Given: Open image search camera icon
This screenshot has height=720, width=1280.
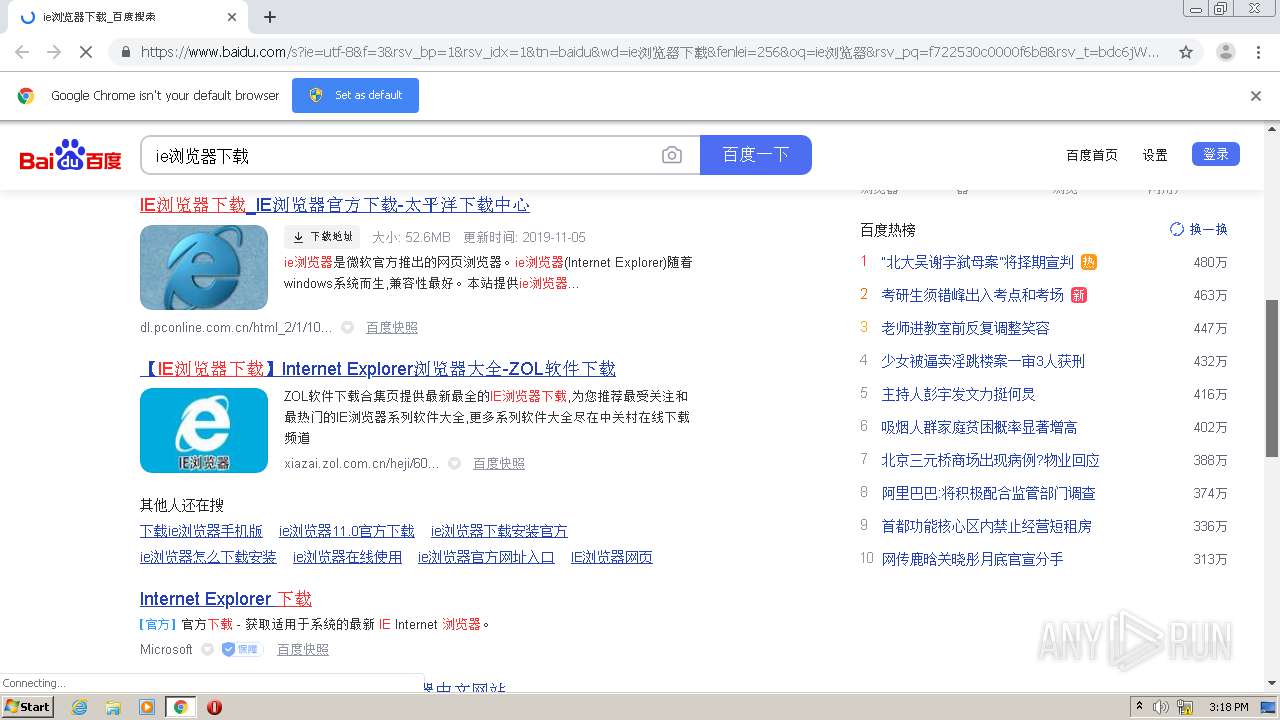Looking at the screenshot, I should pyautogui.click(x=672, y=155).
